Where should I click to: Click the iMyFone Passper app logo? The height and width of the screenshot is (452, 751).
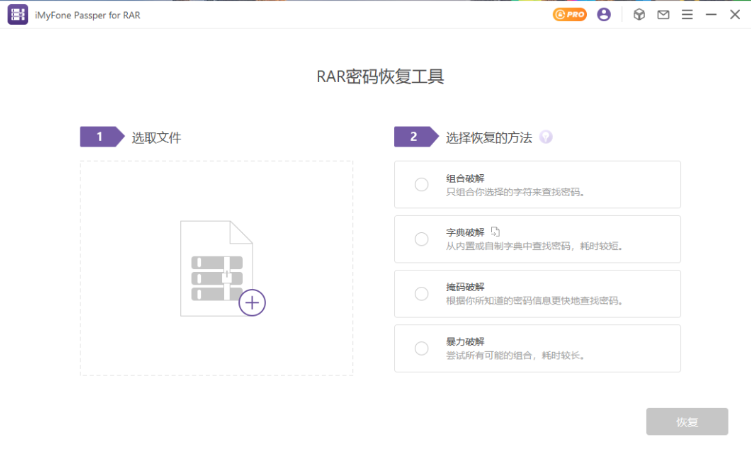pos(18,15)
